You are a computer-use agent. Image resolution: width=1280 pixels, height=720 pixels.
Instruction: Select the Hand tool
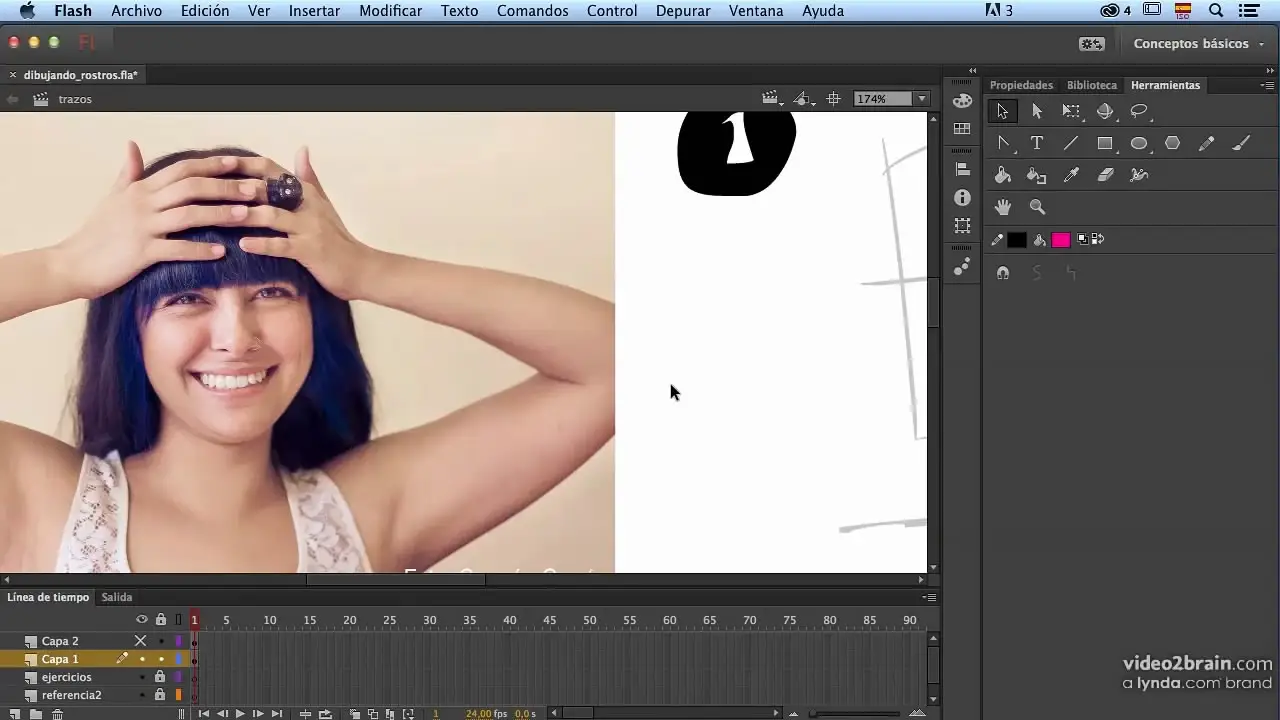click(x=1003, y=207)
